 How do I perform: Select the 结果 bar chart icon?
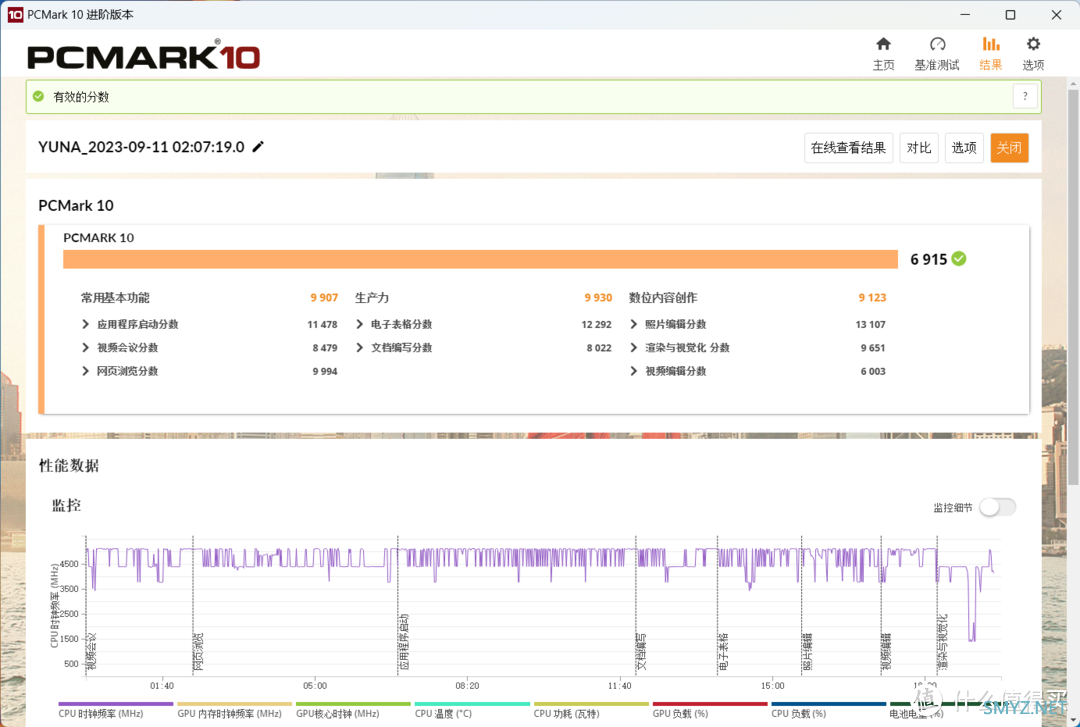(990, 45)
